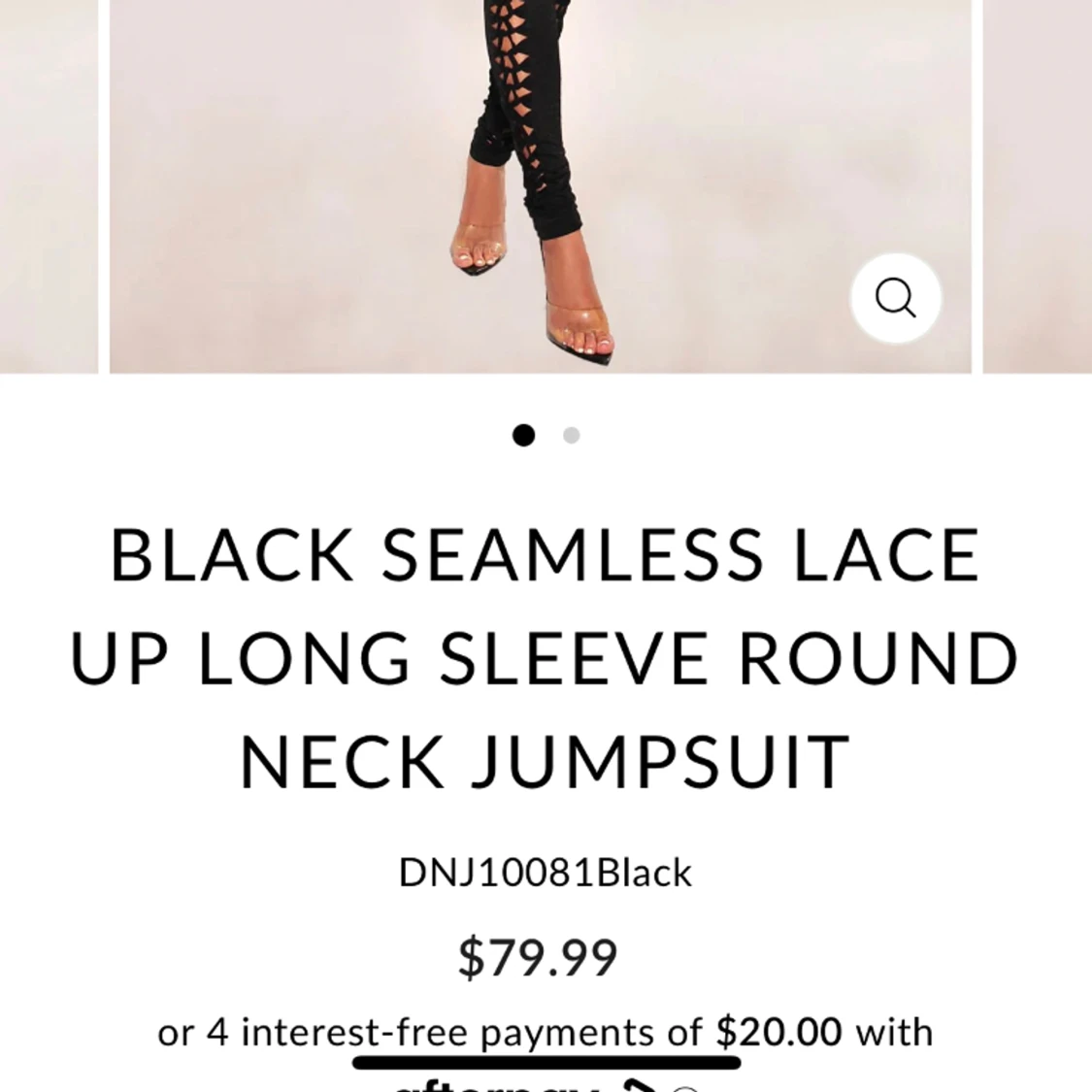Tap the Black Seamless Lace Up jumpsuit title
Screen dimensions: 1092x1092
point(546,657)
